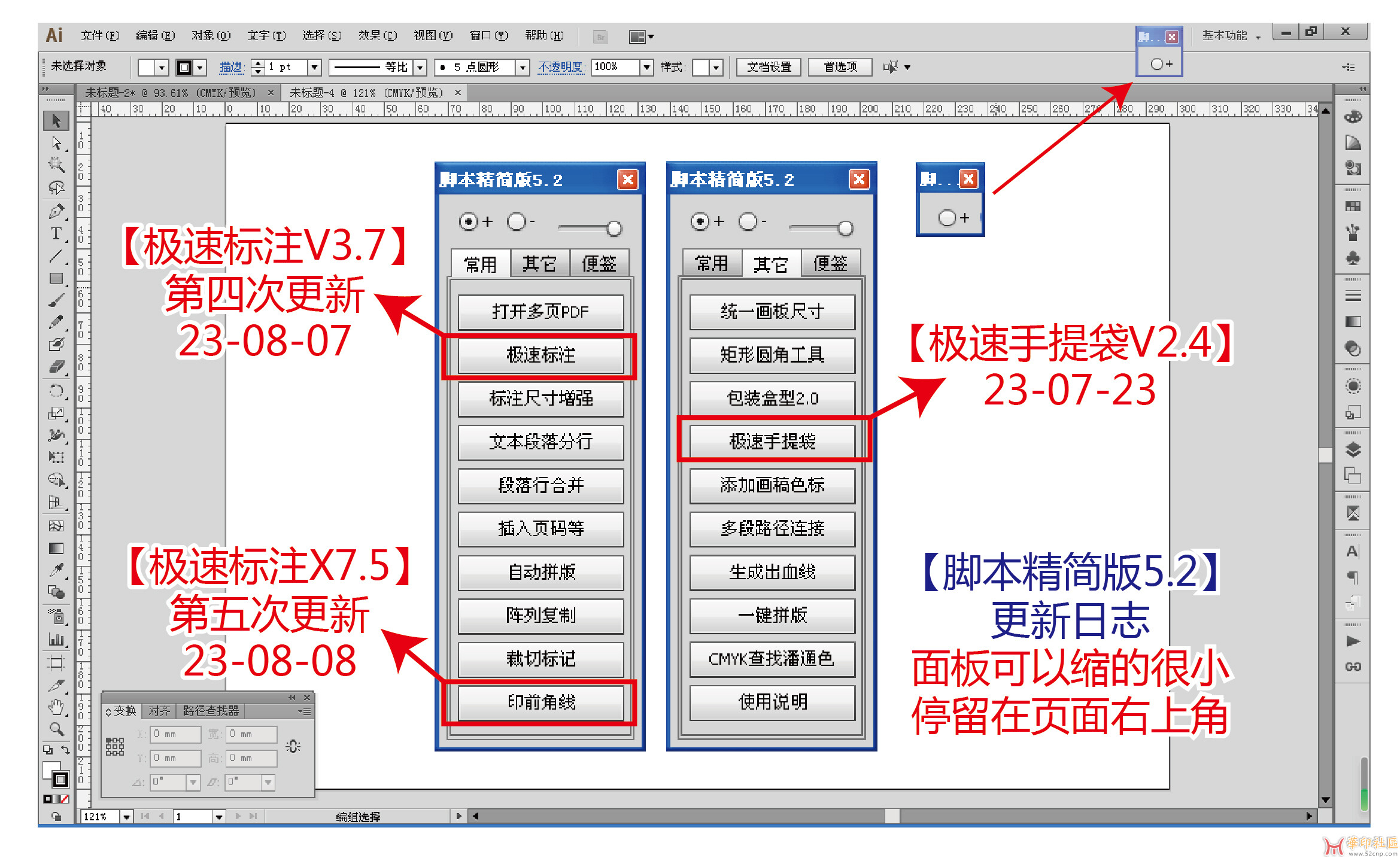The width and height of the screenshot is (1400, 858).
Task: Select the Rectangle tool
Action: pos(56,278)
